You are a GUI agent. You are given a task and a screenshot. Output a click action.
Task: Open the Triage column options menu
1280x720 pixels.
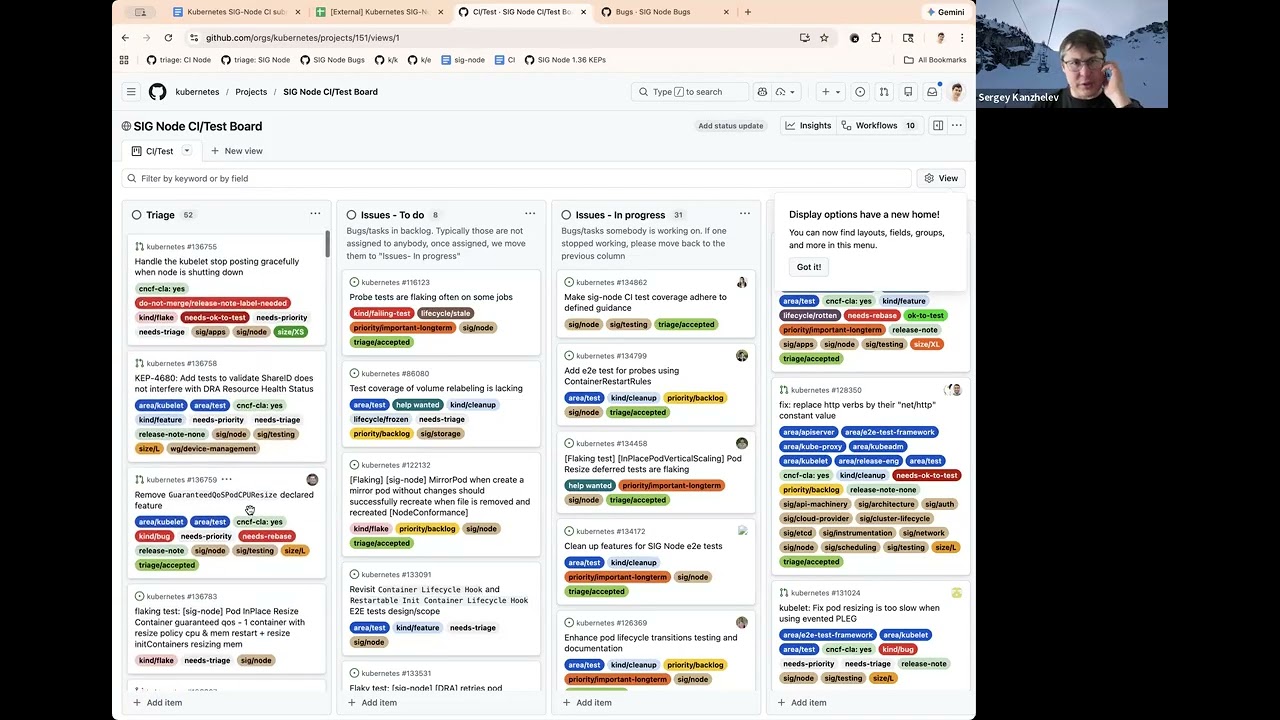click(x=315, y=214)
